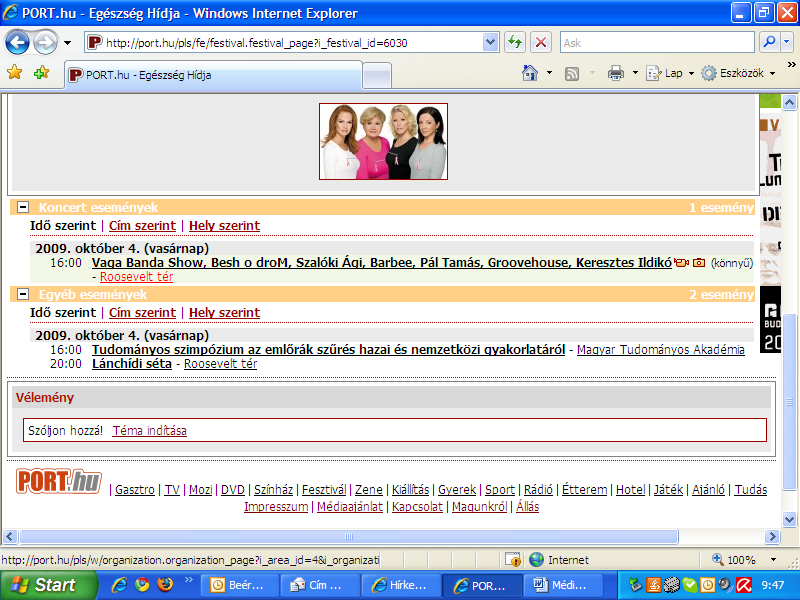Select the PORT.hu - Egészség Hídja tab

[213, 75]
